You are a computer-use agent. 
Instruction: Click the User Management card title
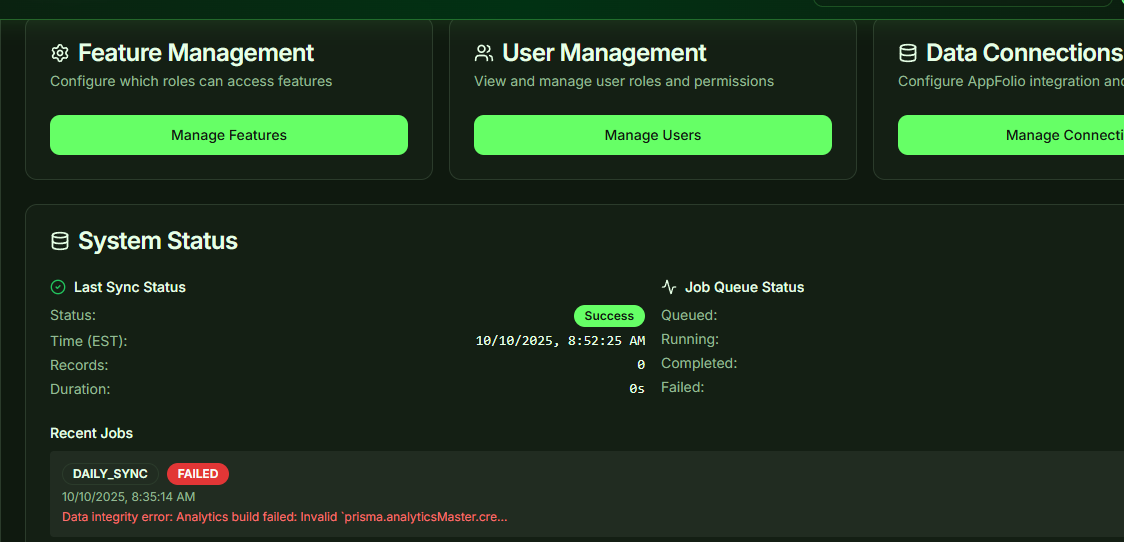604,53
